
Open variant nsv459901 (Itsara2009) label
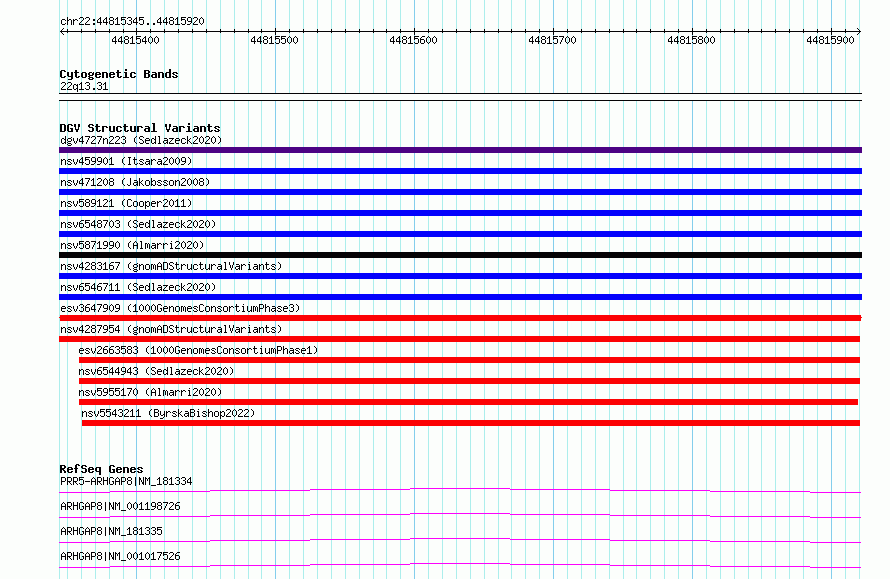[126, 161]
